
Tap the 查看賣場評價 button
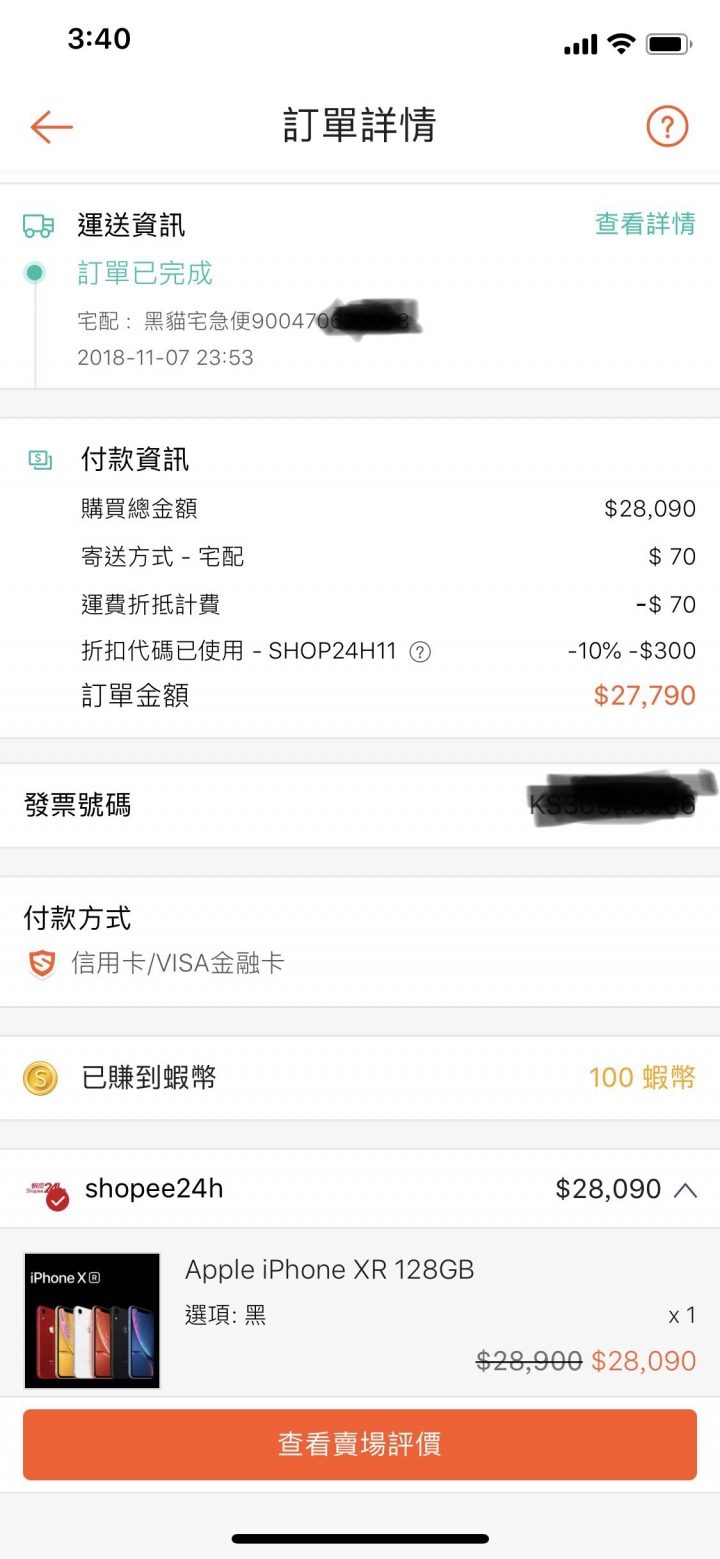360,1444
